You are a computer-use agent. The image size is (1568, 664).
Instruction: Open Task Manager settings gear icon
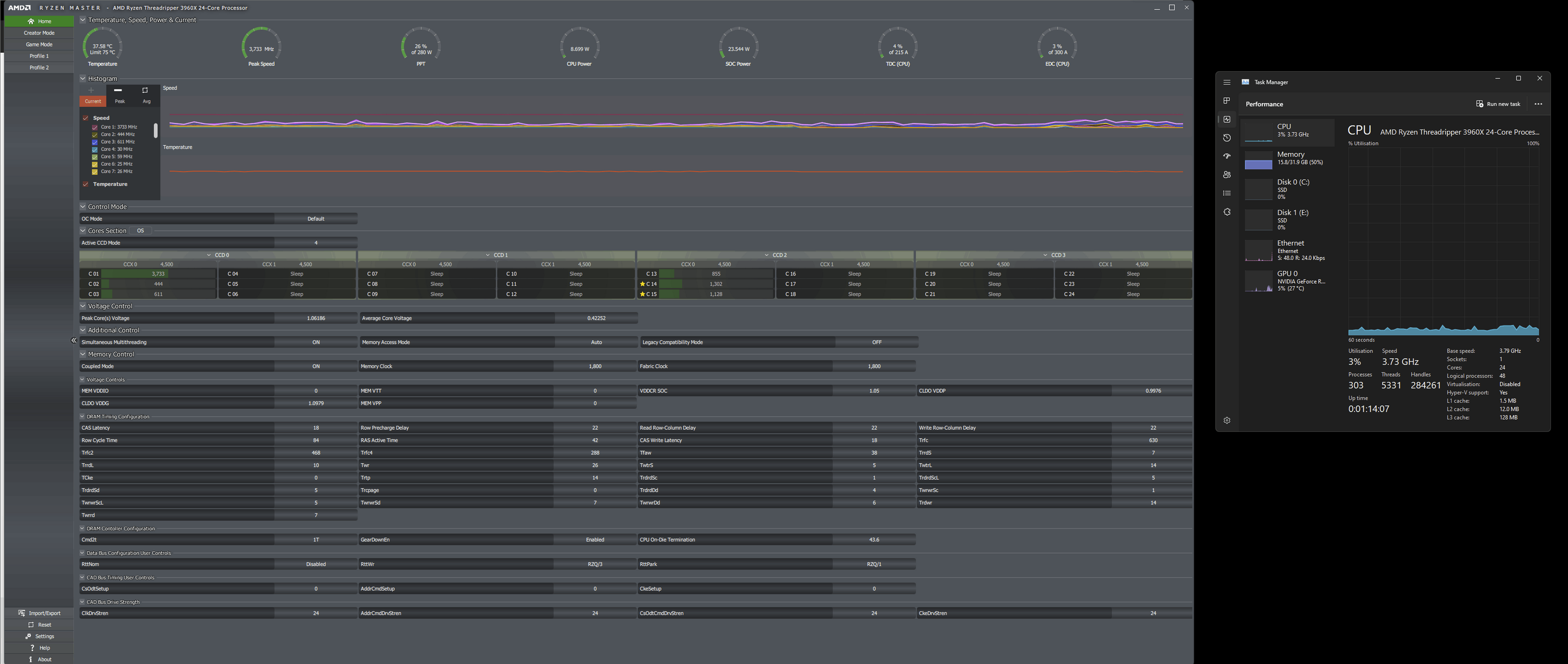point(1227,420)
